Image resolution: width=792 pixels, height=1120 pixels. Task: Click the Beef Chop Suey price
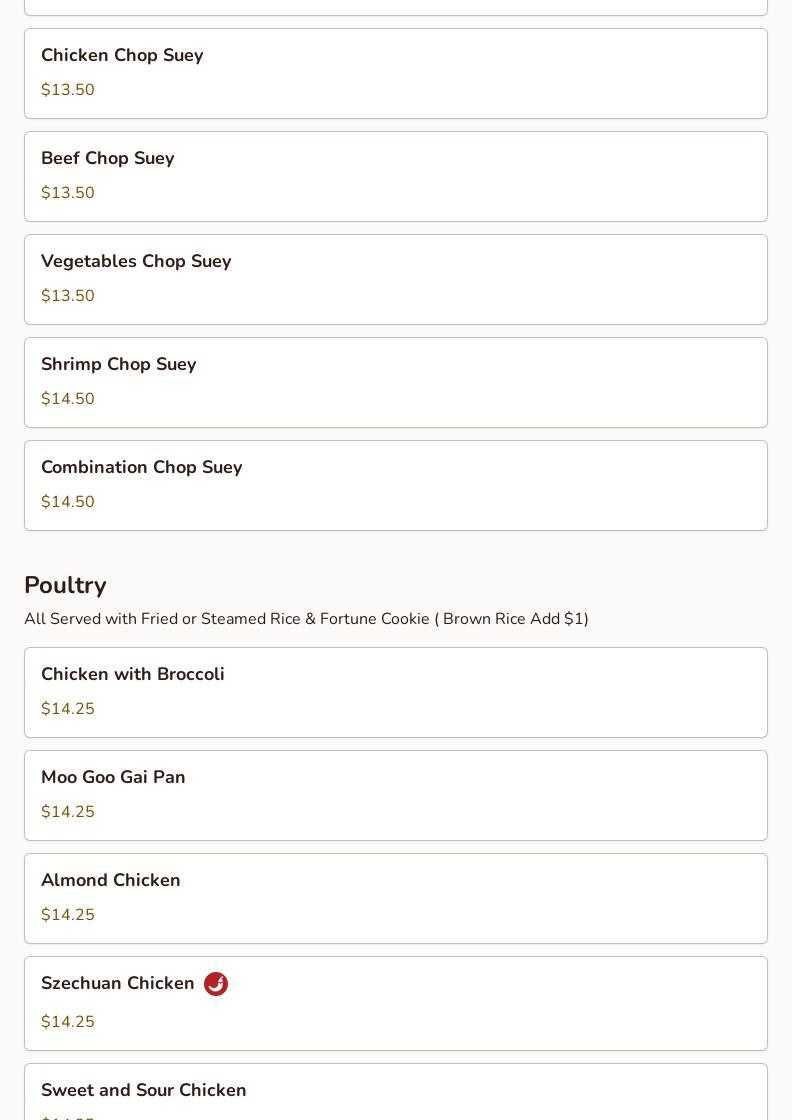[68, 193]
